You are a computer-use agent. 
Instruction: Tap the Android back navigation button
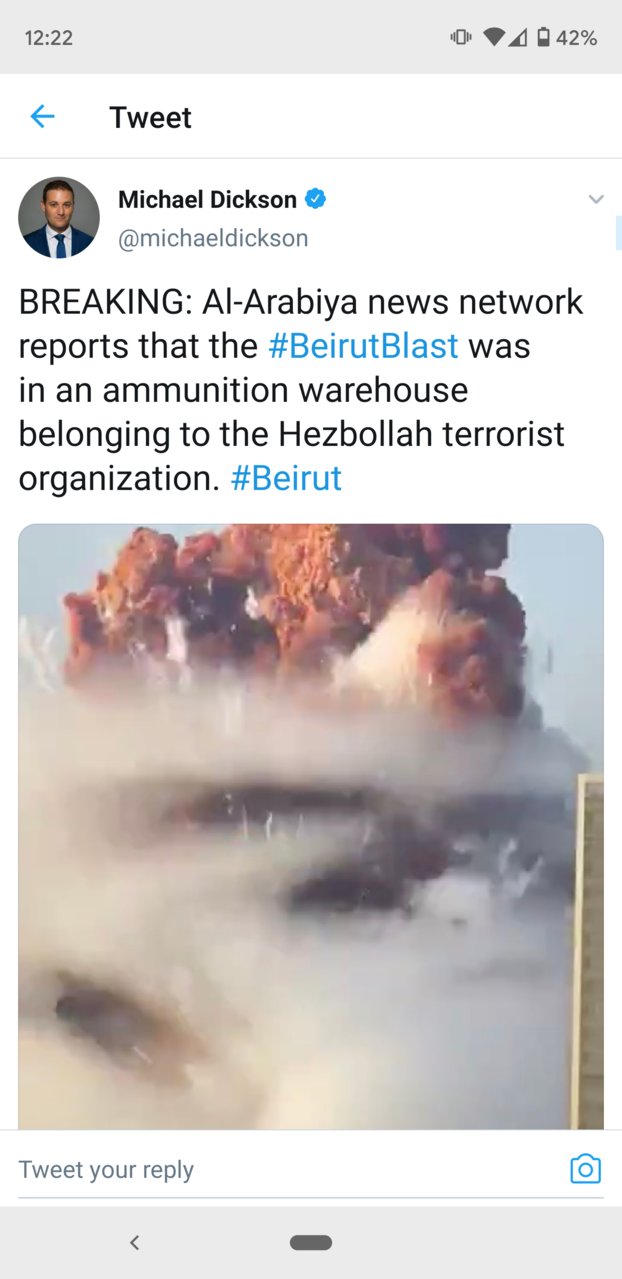134,1243
